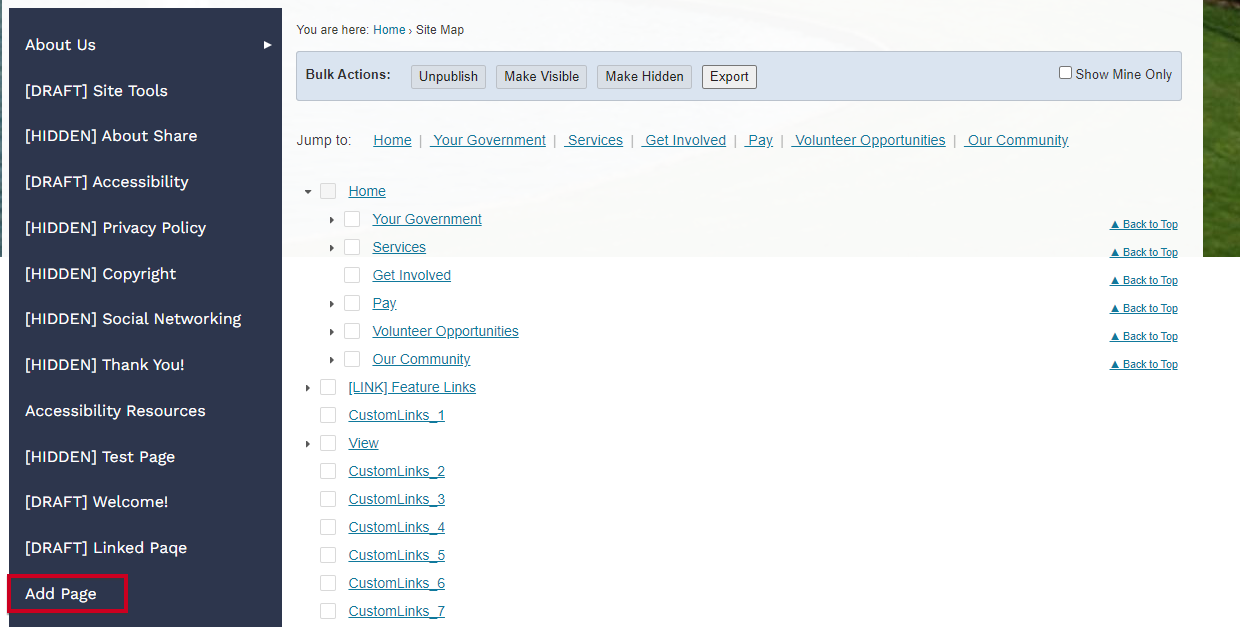Open the [LINK] Feature Links item
The width and height of the screenshot is (1240, 627).
412,387
